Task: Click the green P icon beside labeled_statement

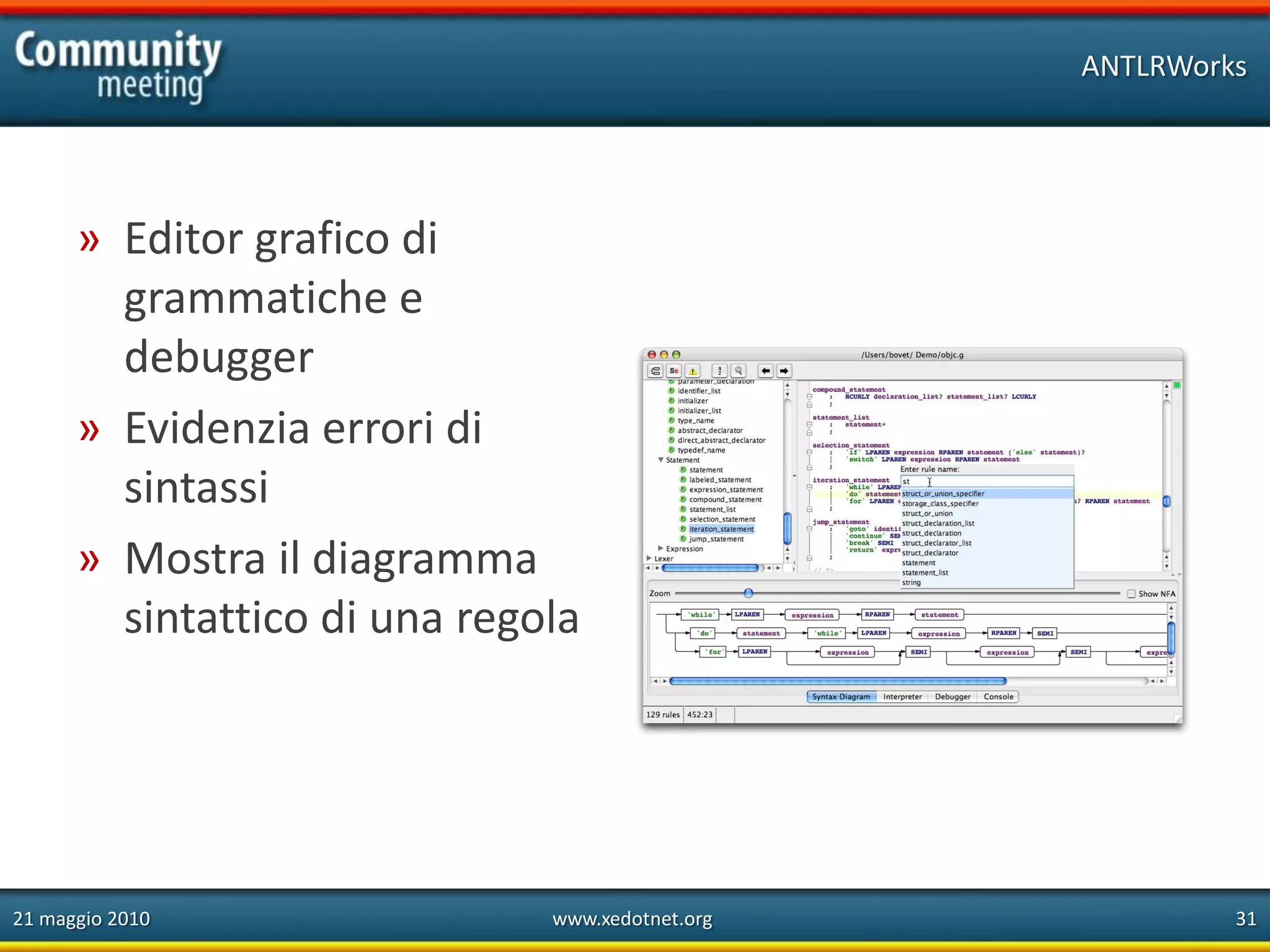Action: pos(683,479)
